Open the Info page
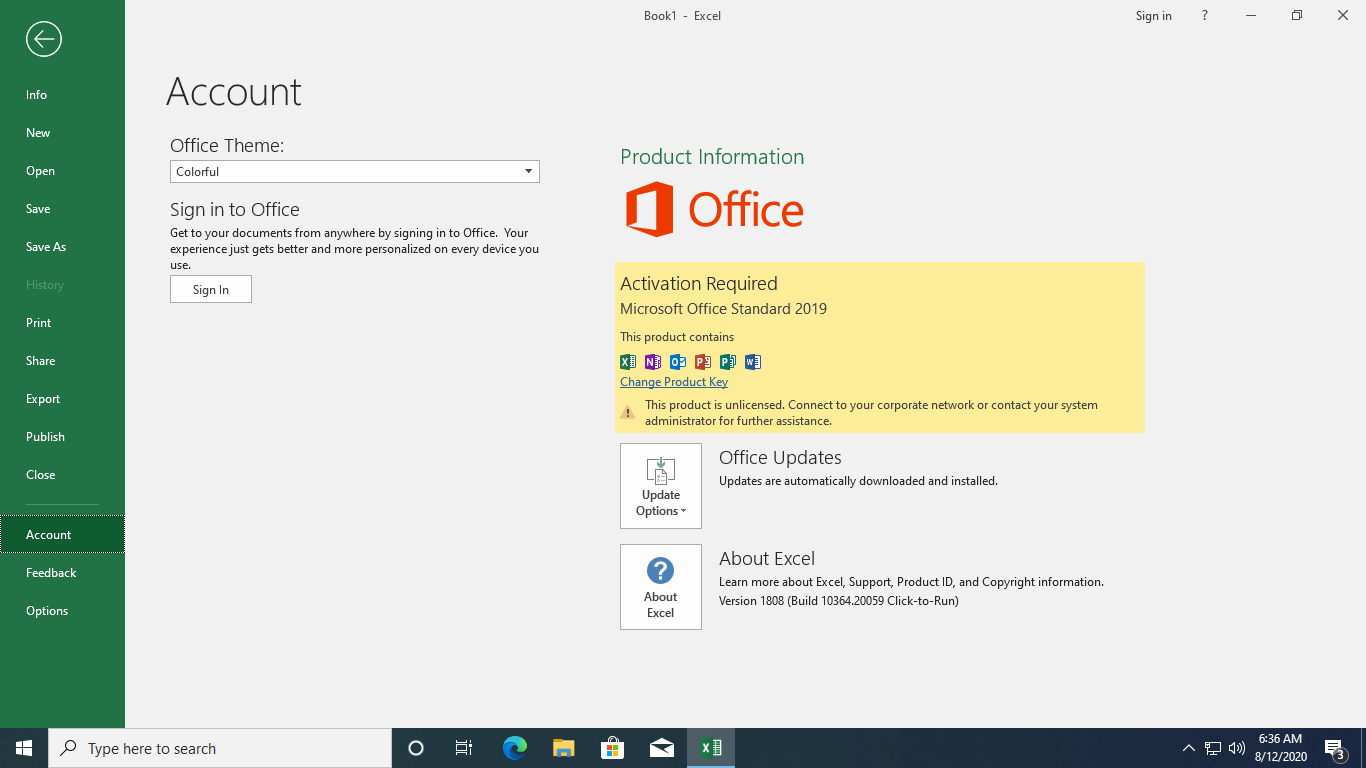 click(62, 95)
